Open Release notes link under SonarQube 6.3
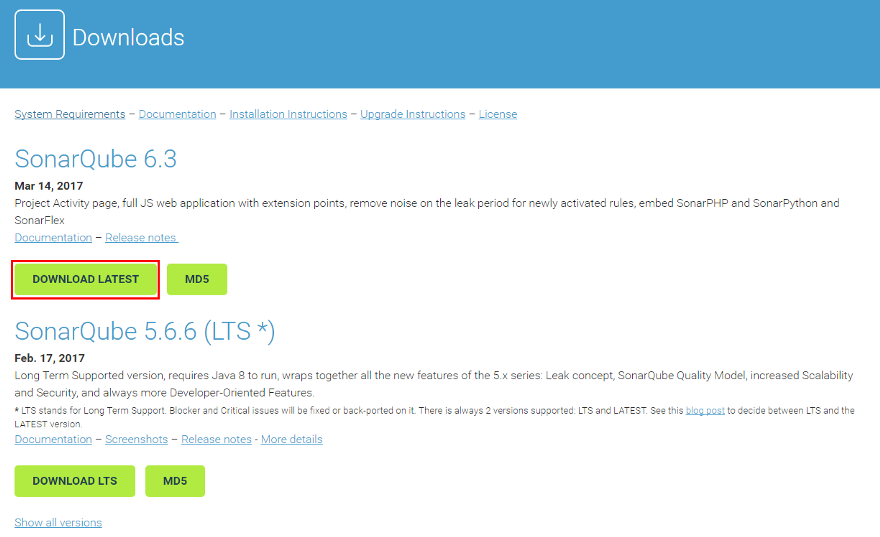Image resolution: width=880 pixels, height=537 pixels. (141, 237)
